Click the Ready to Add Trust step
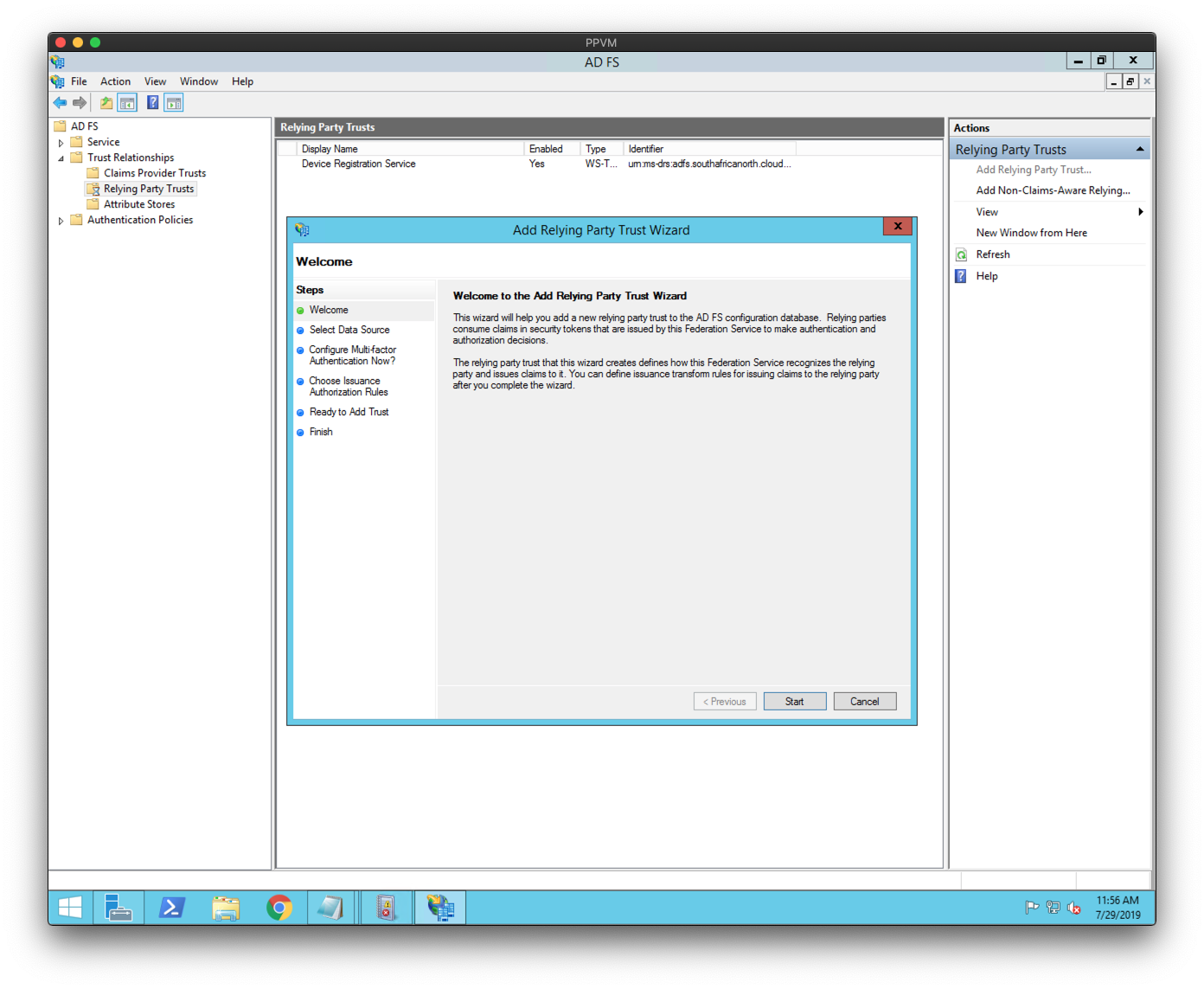This screenshot has width=1204, height=989. (349, 412)
